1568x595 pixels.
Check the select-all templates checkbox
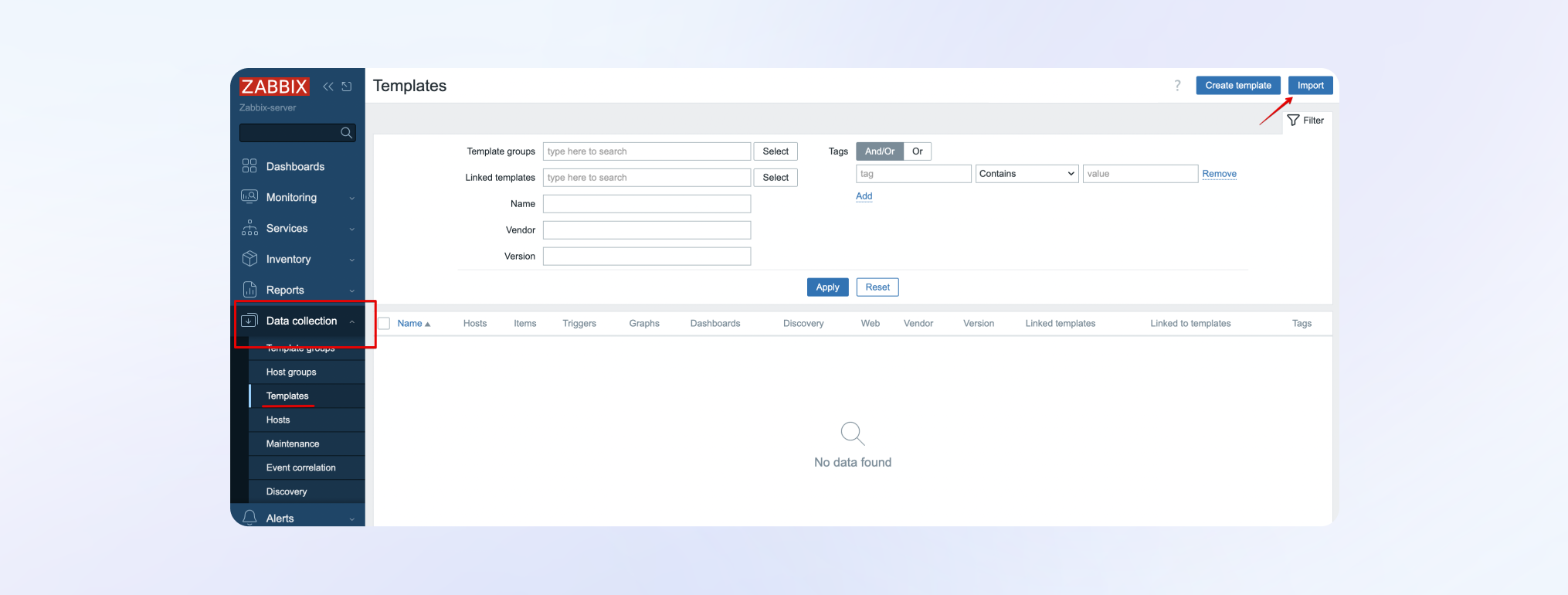(x=384, y=324)
